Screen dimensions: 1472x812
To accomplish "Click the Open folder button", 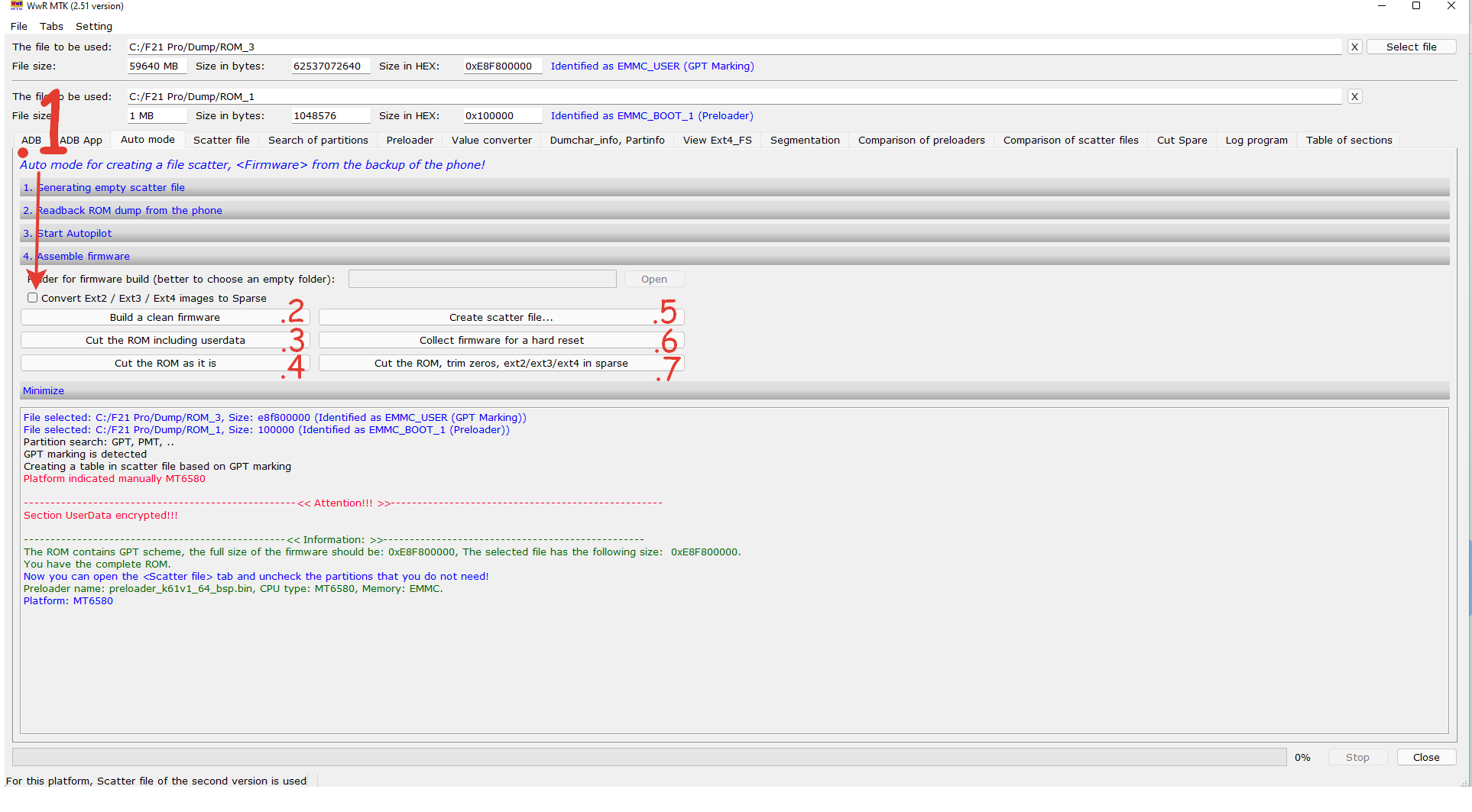I will point(654,279).
